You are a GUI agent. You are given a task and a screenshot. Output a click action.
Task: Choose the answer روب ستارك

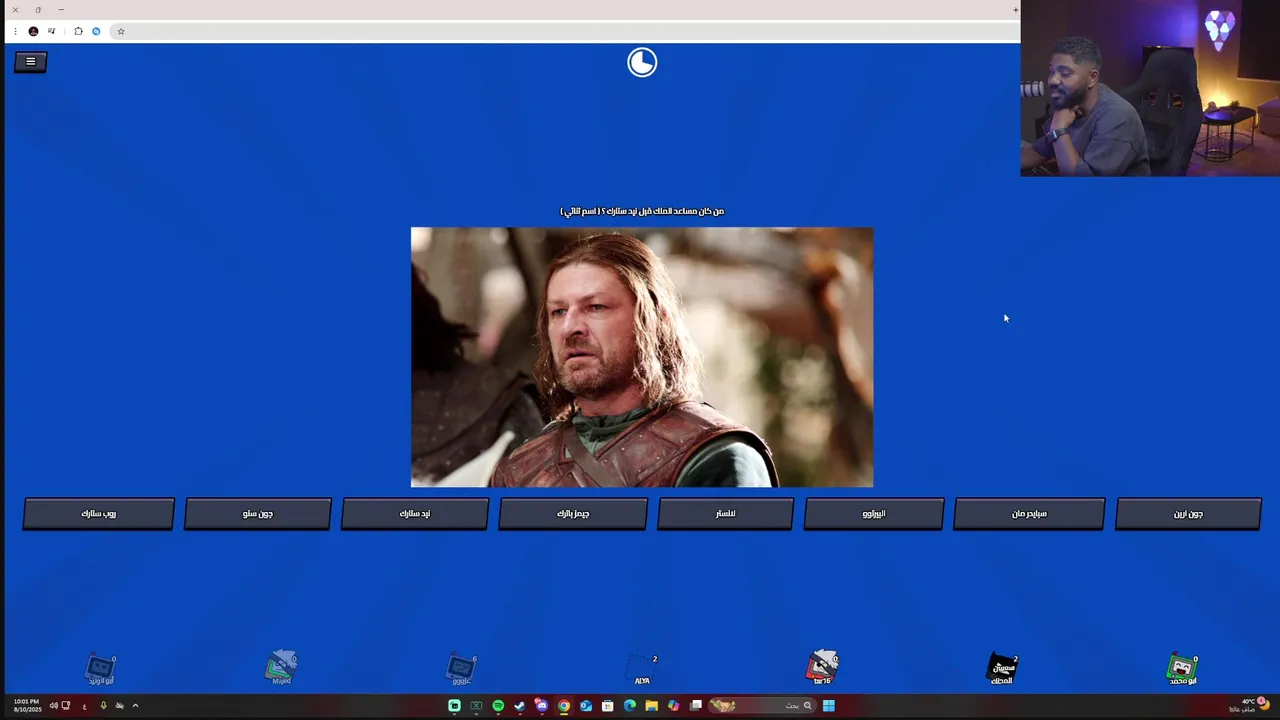point(99,514)
